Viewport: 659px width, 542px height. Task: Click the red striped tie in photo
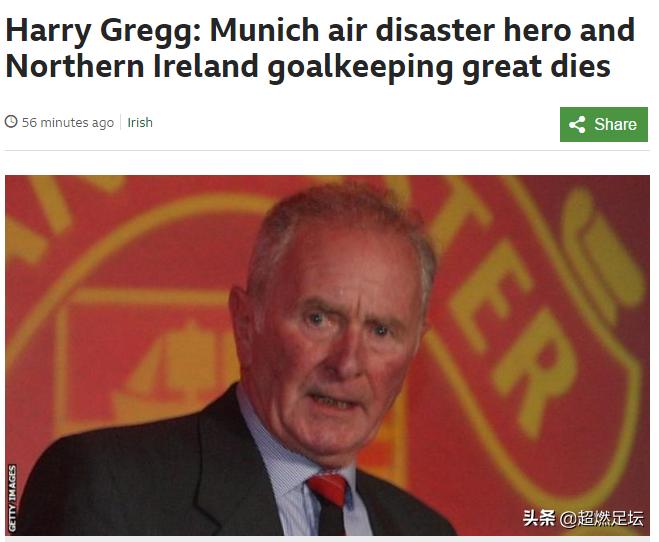pos(330,503)
